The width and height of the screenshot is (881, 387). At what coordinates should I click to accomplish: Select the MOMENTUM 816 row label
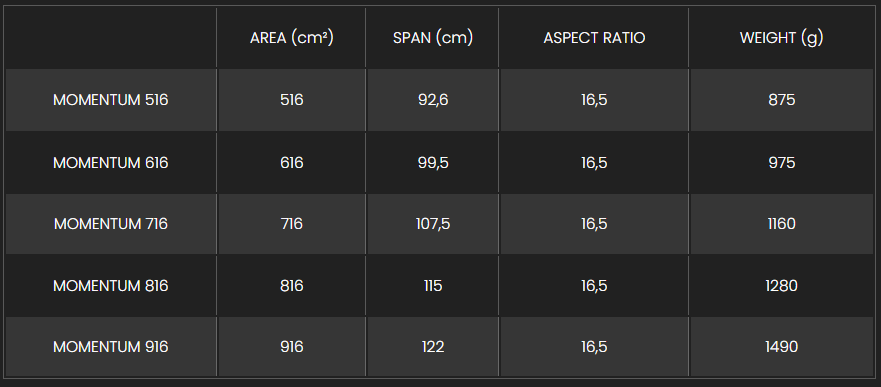(111, 286)
